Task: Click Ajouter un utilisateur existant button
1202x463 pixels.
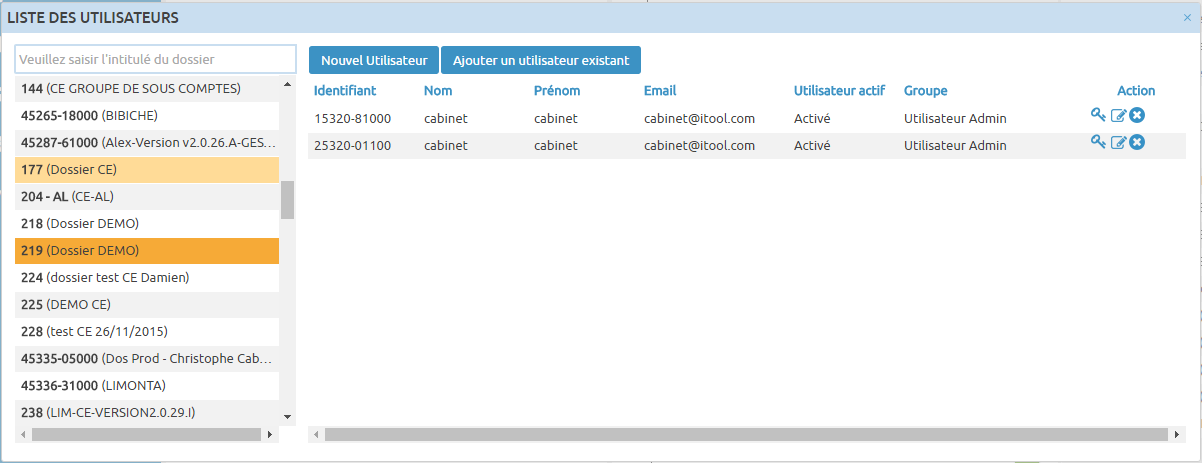Action: [x=541, y=60]
